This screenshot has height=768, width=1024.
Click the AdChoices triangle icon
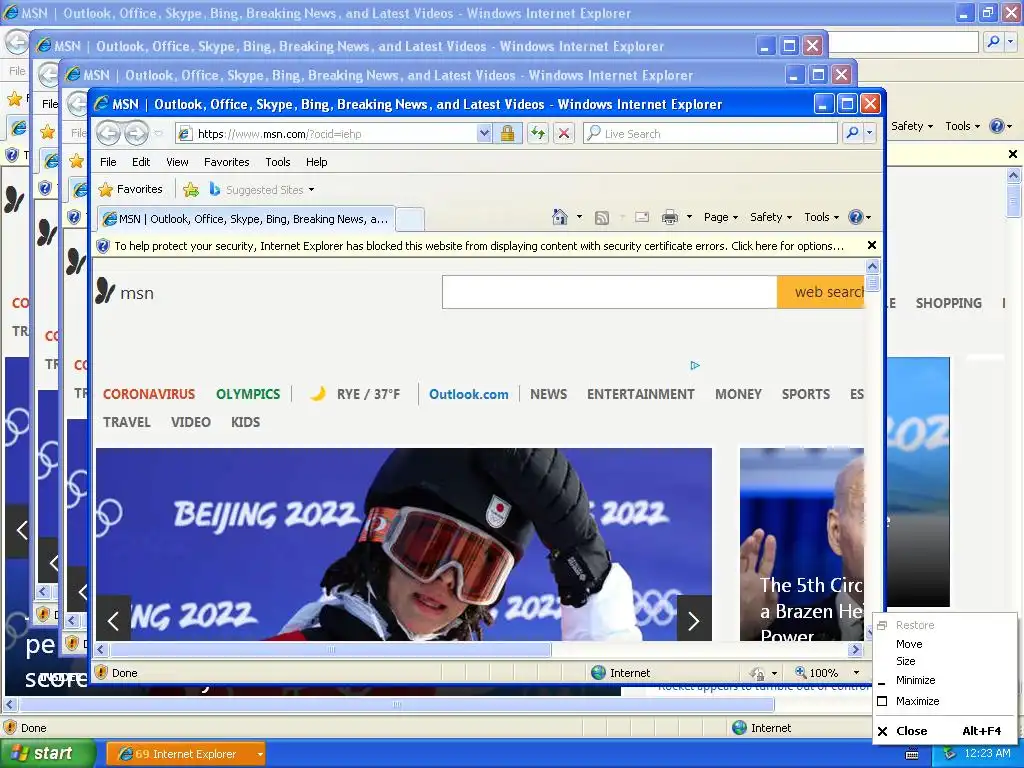pos(695,365)
